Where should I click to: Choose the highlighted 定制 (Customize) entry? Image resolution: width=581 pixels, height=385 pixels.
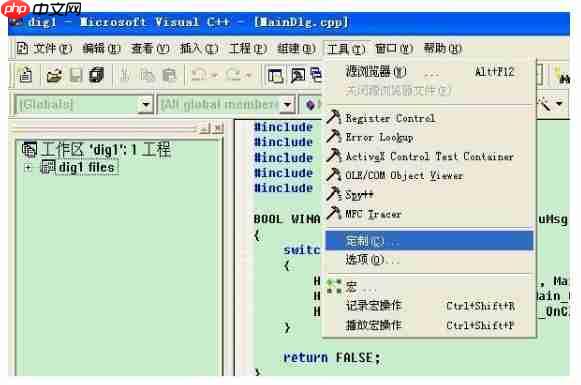[x=429, y=240]
